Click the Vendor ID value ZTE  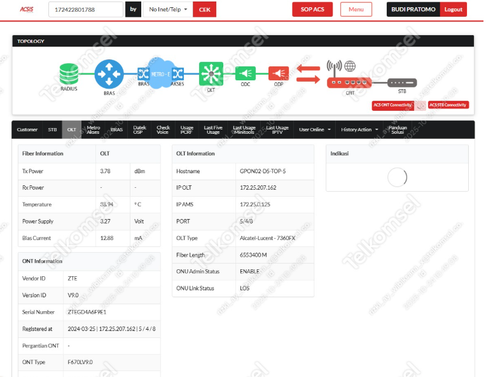72,278
